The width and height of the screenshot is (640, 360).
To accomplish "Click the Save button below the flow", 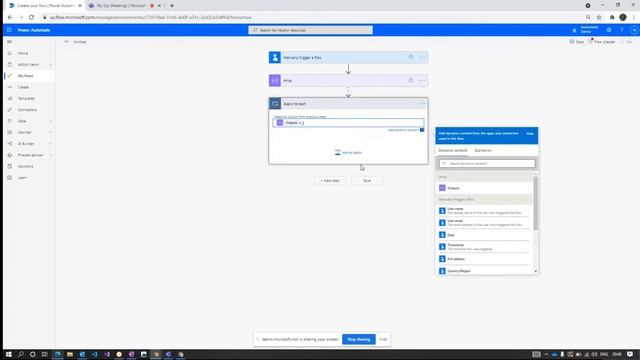I will coord(367,180).
